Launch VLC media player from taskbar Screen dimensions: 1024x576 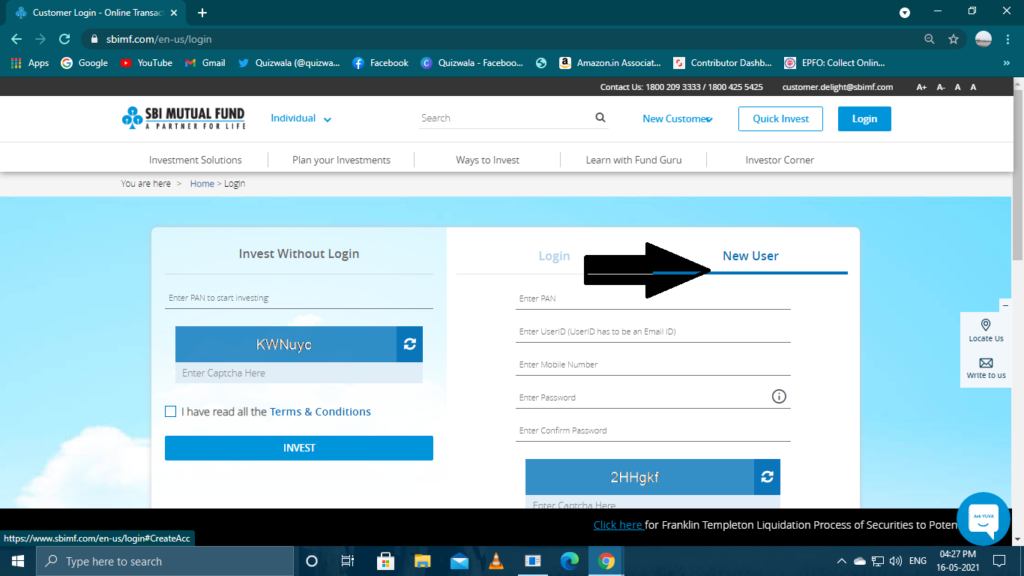[496, 561]
